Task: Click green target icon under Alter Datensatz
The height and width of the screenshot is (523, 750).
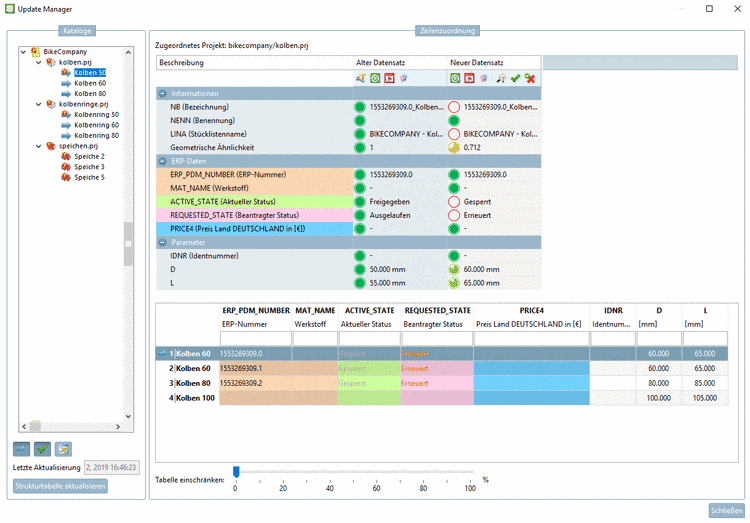Action: [x=375, y=78]
